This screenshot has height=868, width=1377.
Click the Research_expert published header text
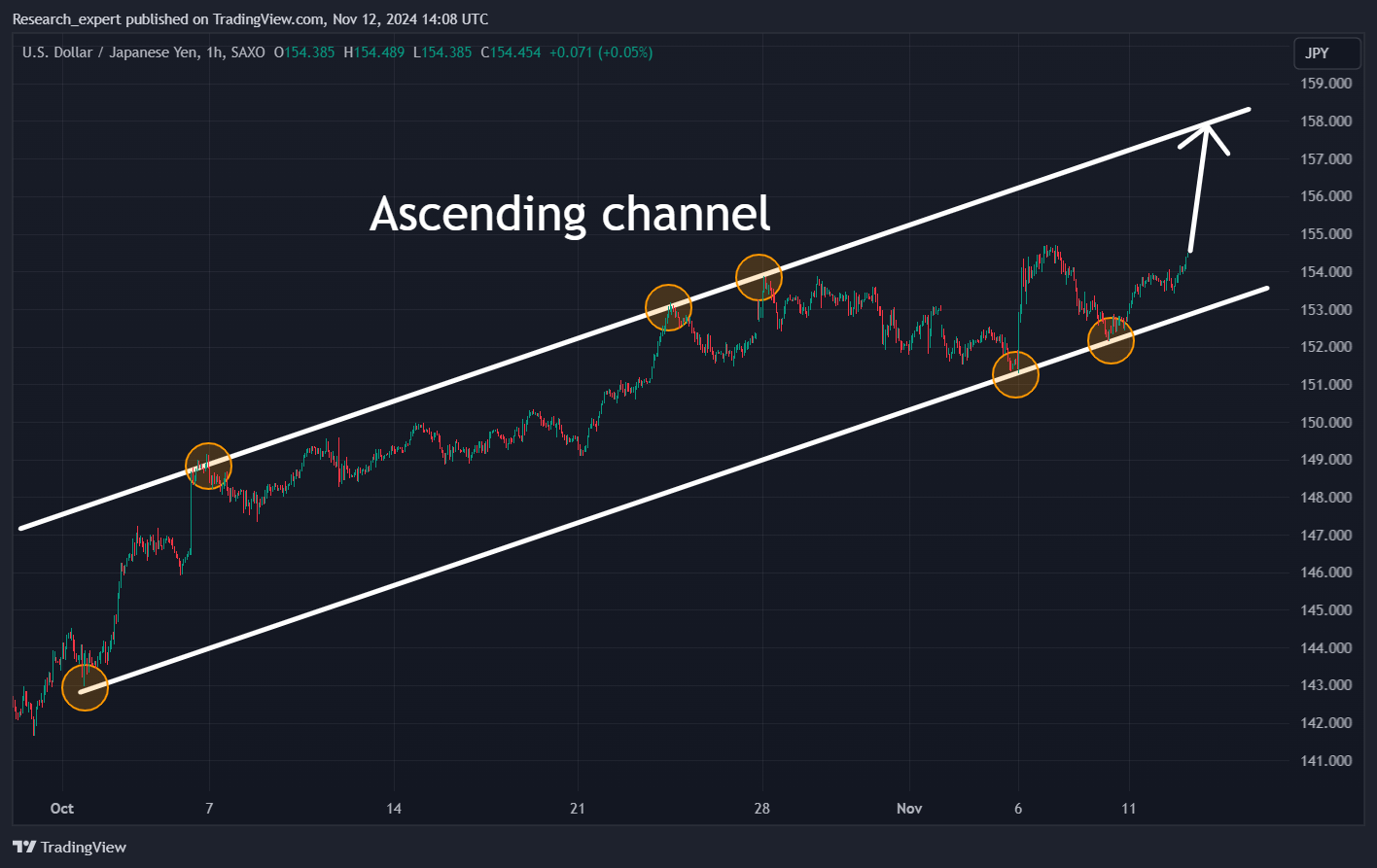pos(251,19)
